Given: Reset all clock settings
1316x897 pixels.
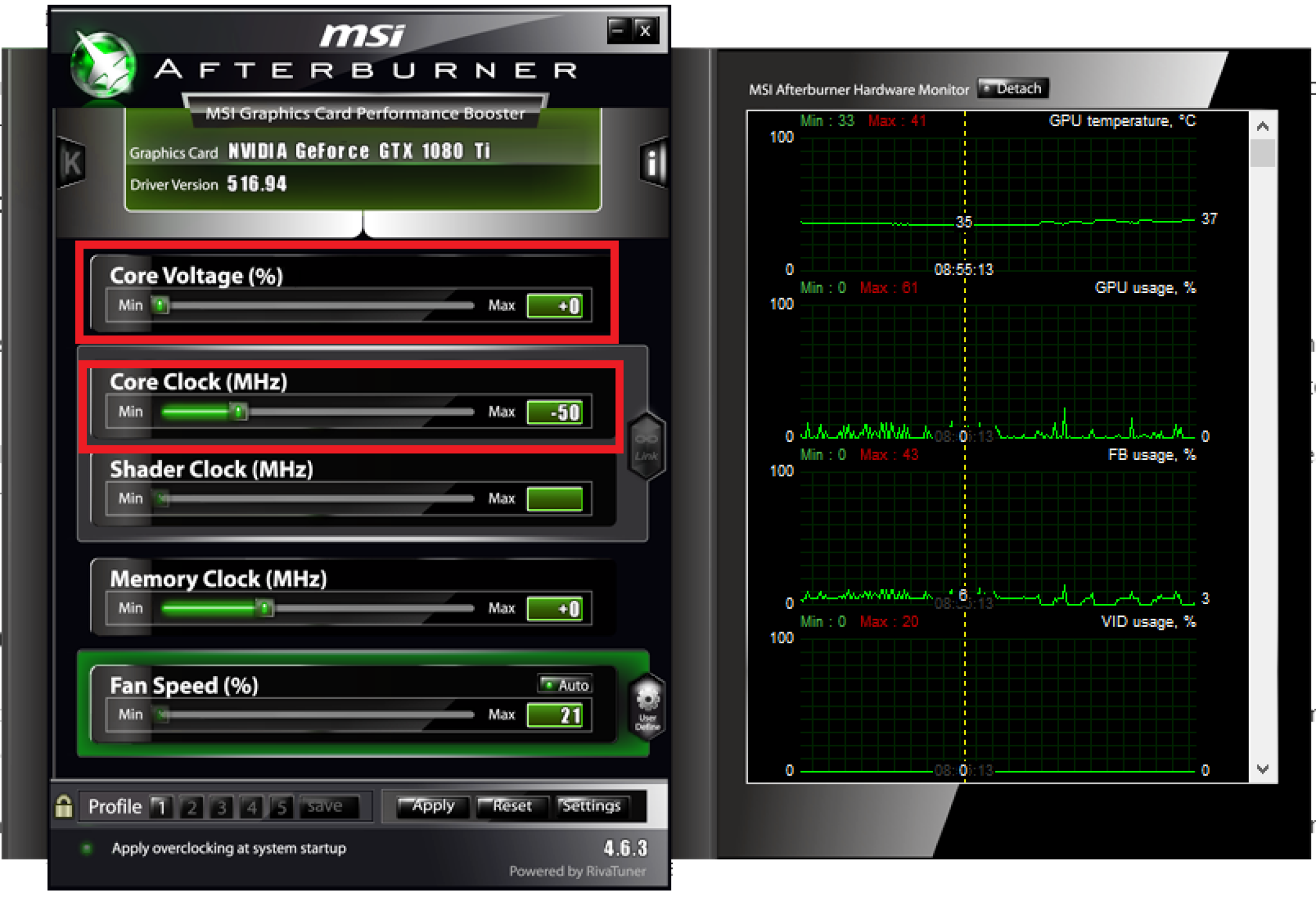Looking at the screenshot, I should pos(512,806).
